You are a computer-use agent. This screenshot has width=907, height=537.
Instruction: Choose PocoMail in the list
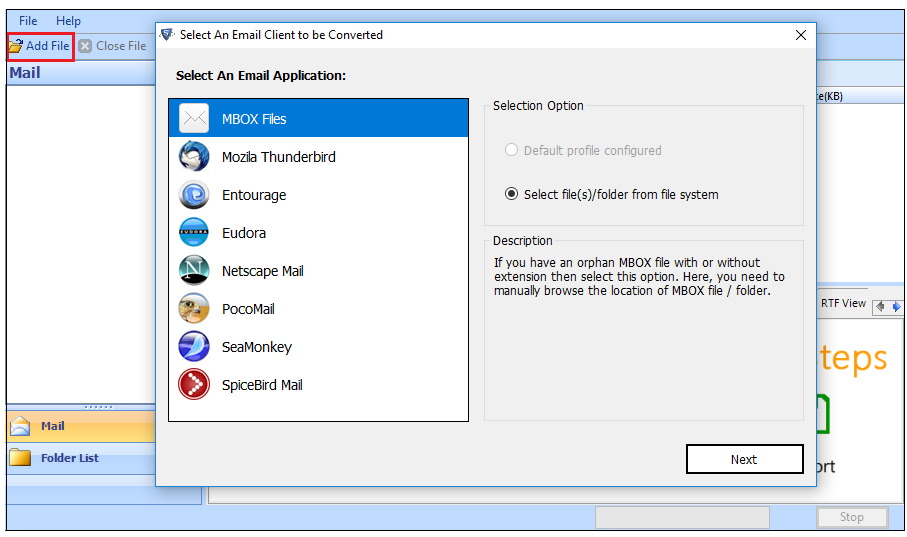point(318,308)
